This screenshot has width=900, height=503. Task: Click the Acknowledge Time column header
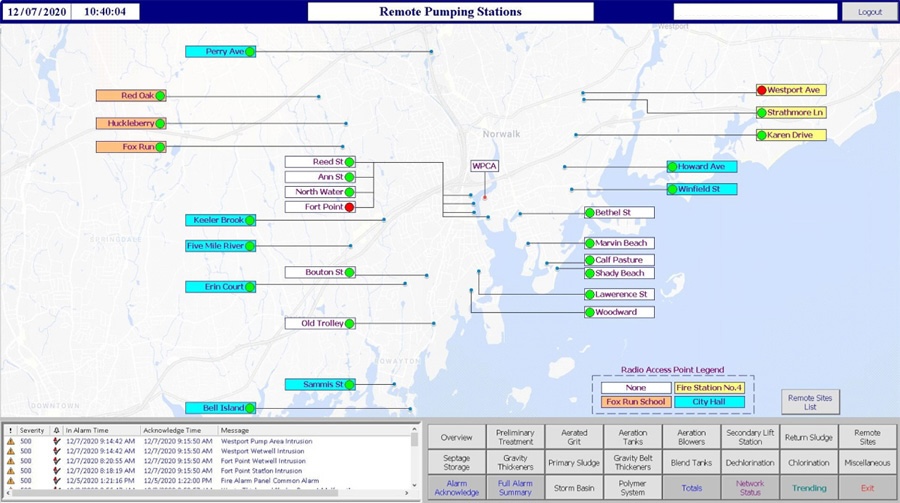click(179, 430)
